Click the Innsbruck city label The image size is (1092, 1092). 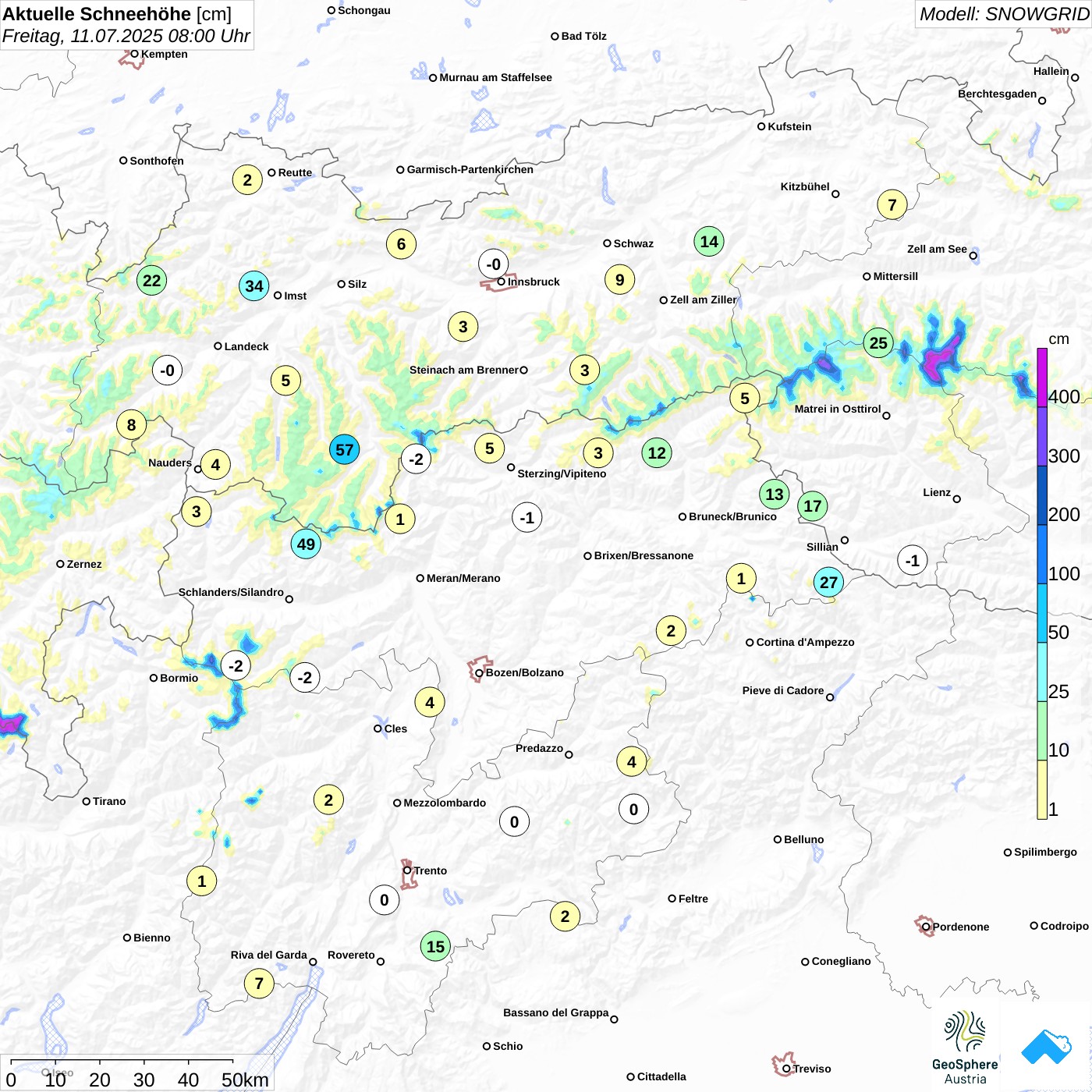tap(534, 282)
